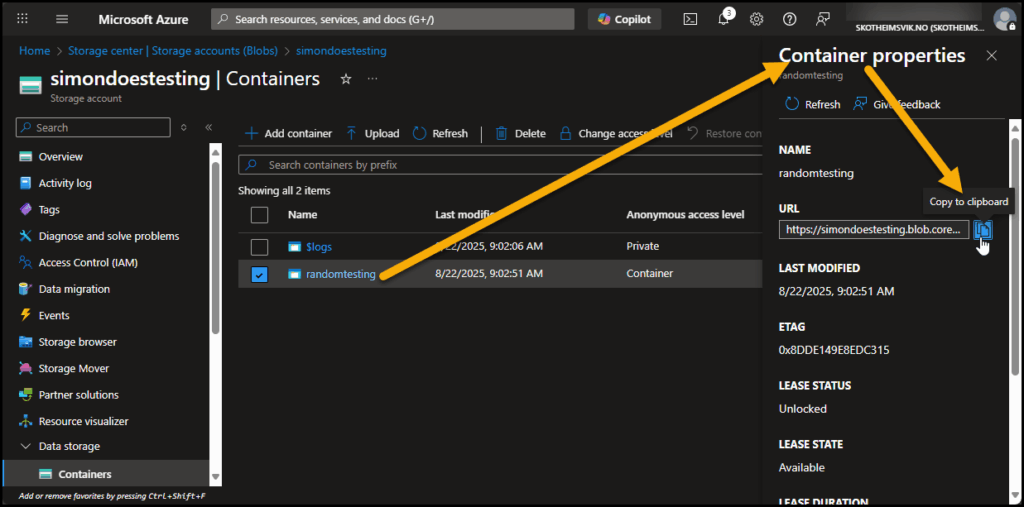Click the Partner solutions icon
This screenshot has height=507, width=1024.
(26, 395)
